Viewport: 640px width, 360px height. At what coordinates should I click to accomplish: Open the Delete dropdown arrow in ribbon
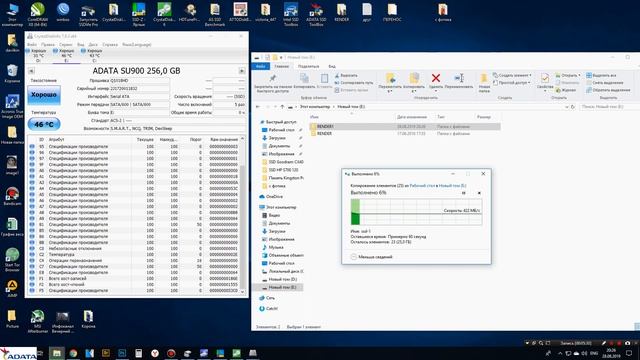pyautogui.click(x=436, y=91)
